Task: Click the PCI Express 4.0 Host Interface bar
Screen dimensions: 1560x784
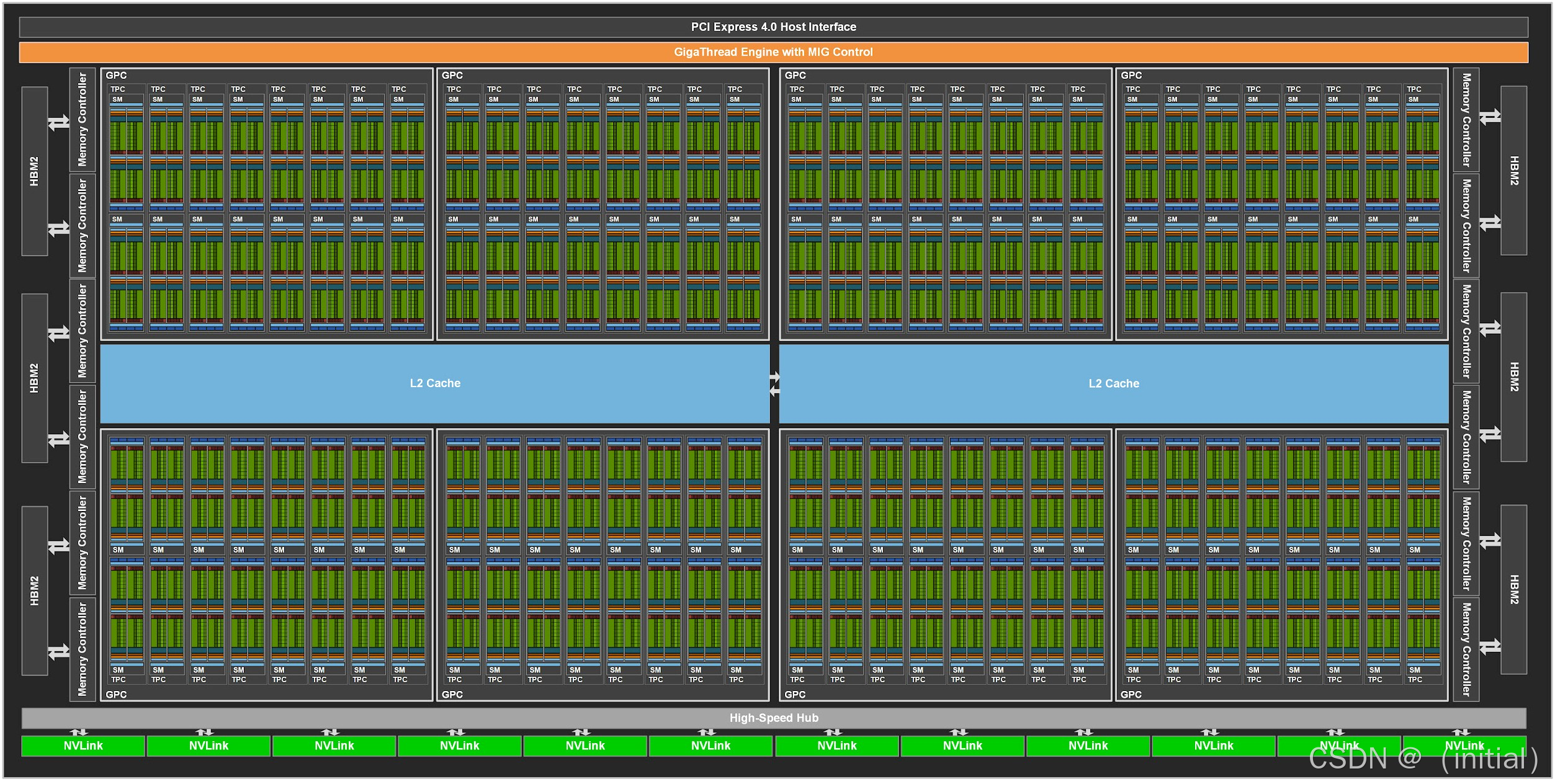Action: (x=773, y=27)
